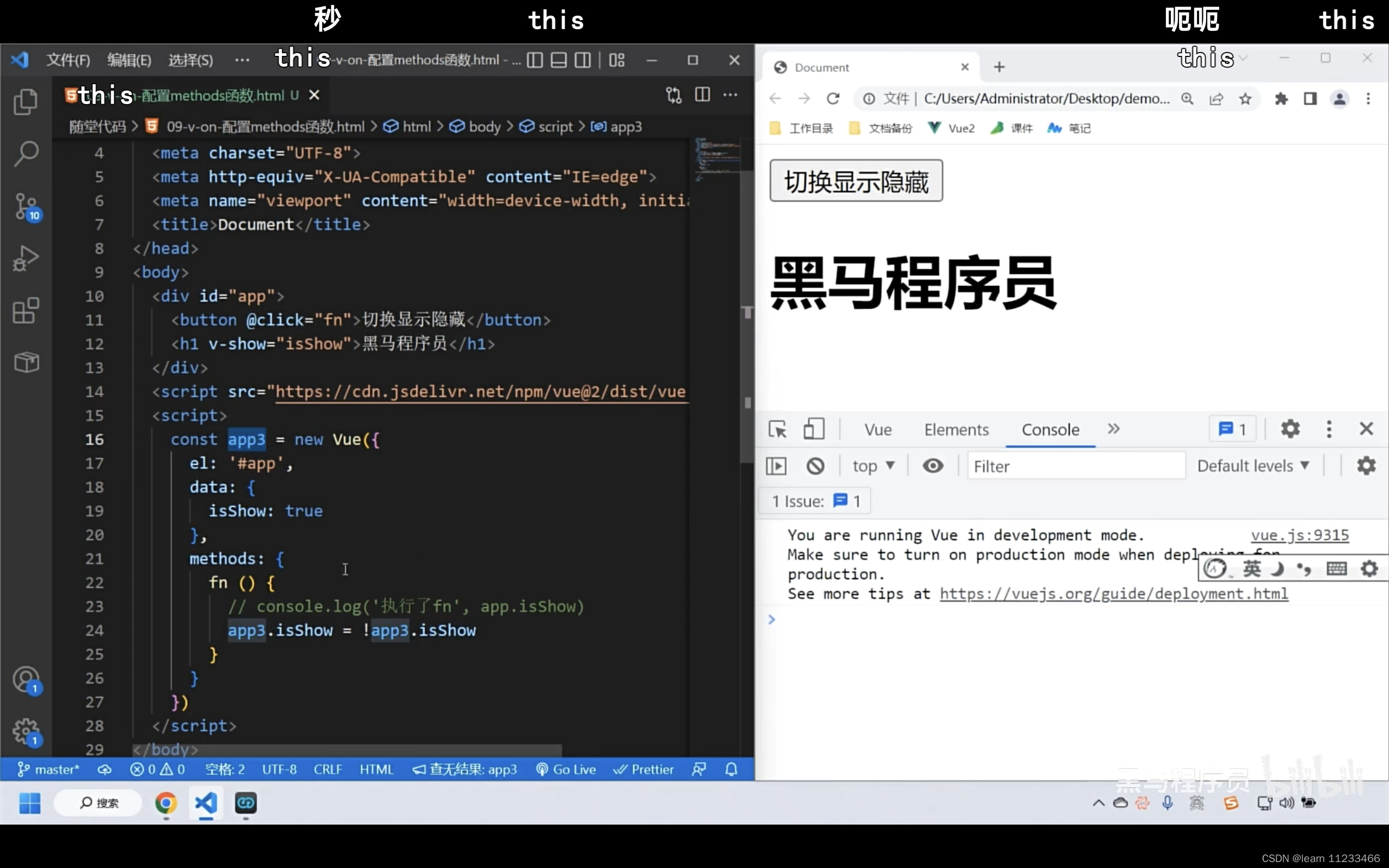Image resolution: width=1389 pixels, height=868 pixels.
Task: Click the 切换显示隐藏 button on the page
Action: tap(856, 181)
